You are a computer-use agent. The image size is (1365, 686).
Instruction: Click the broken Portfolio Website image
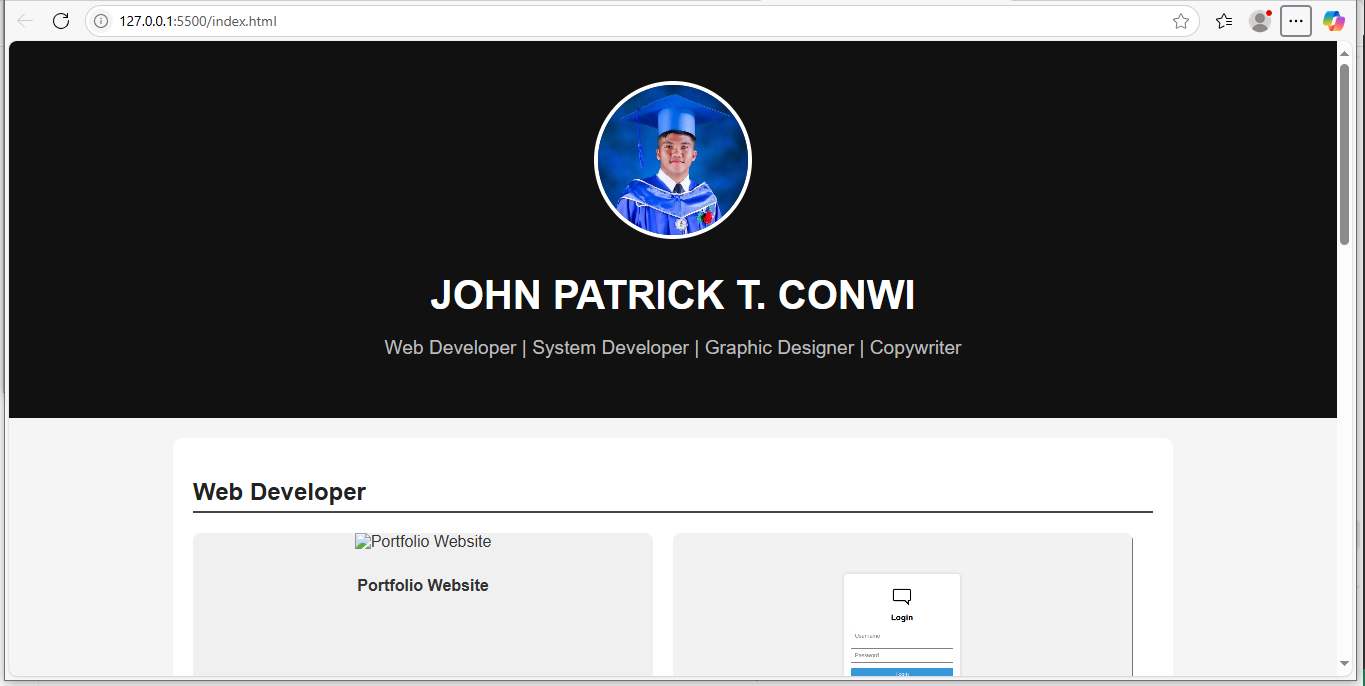(423, 542)
